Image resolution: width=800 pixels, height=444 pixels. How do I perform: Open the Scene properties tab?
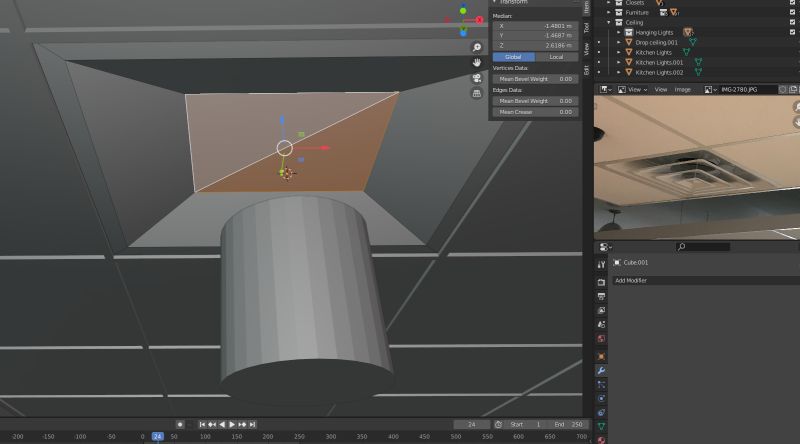tap(601, 325)
